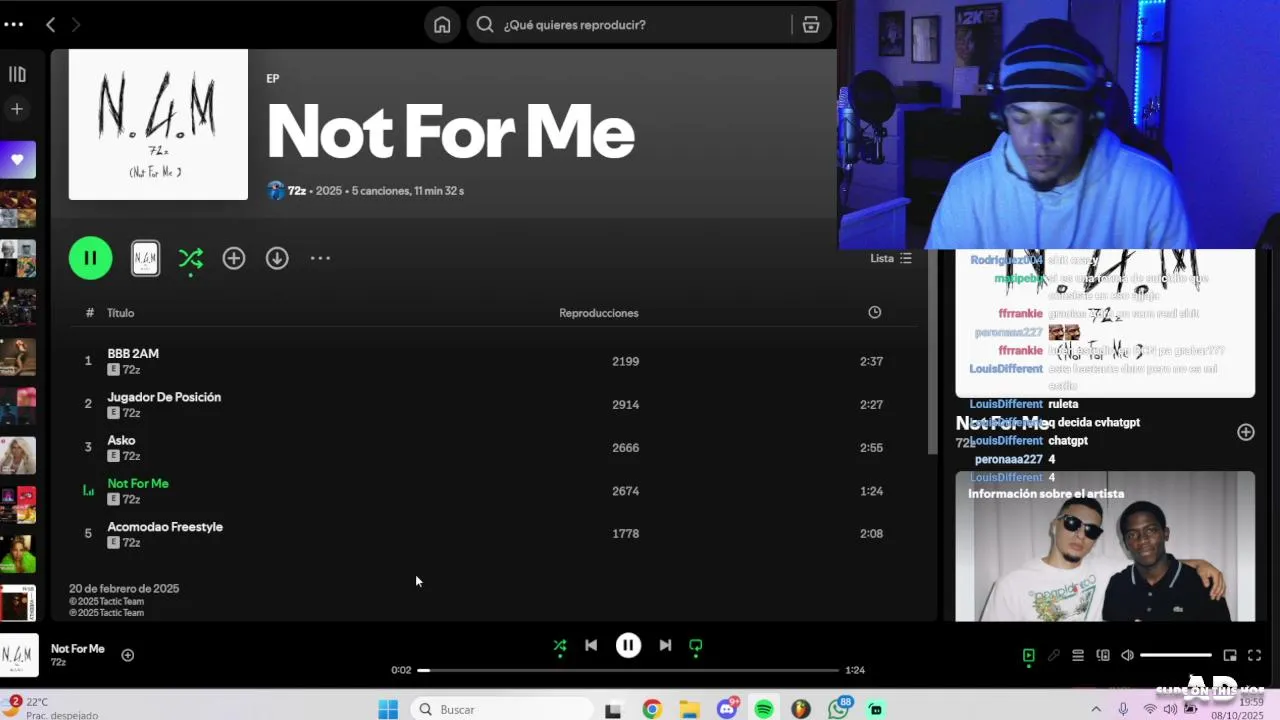Open the lyrics microphone icon
The width and height of the screenshot is (1280, 720).
1053,656
